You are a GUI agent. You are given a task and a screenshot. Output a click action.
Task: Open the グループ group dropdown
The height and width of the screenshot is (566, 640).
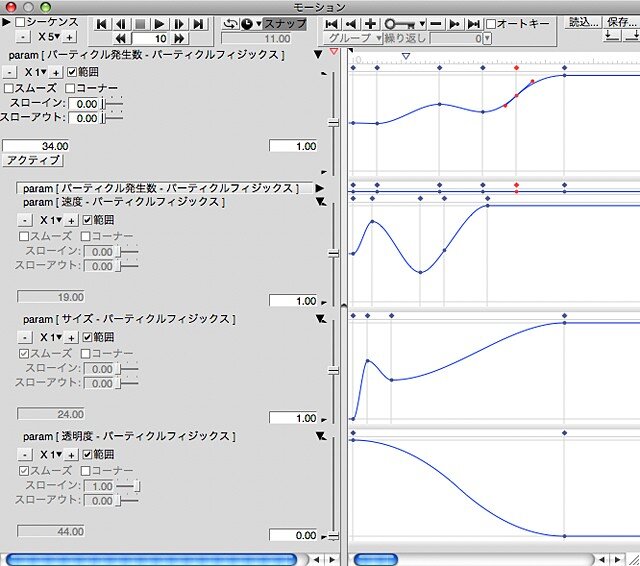(353, 39)
